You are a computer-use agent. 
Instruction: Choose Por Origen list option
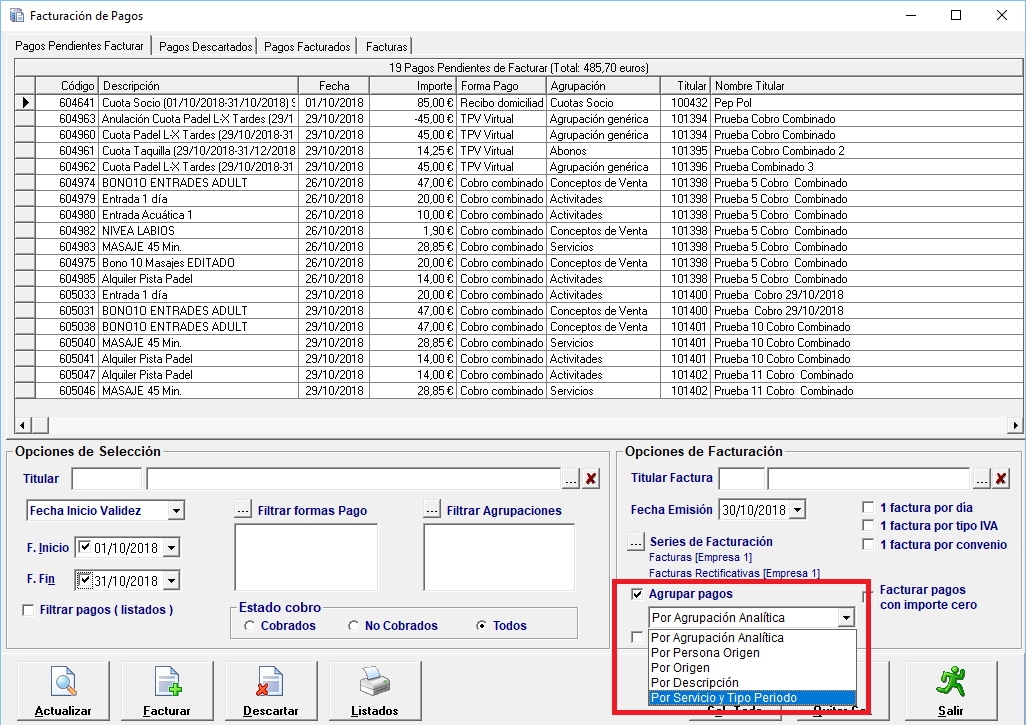tap(752, 667)
